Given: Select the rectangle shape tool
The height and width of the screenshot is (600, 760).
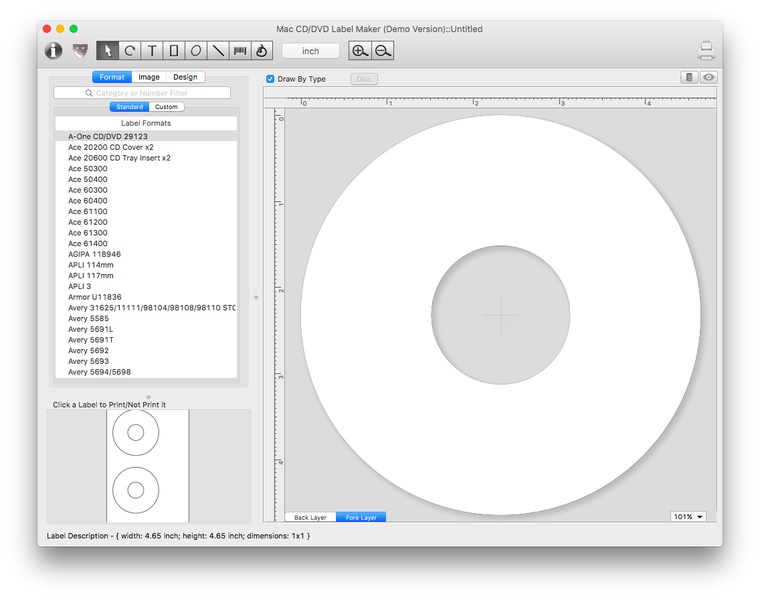Looking at the screenshot, I should [x=174, y=50].
